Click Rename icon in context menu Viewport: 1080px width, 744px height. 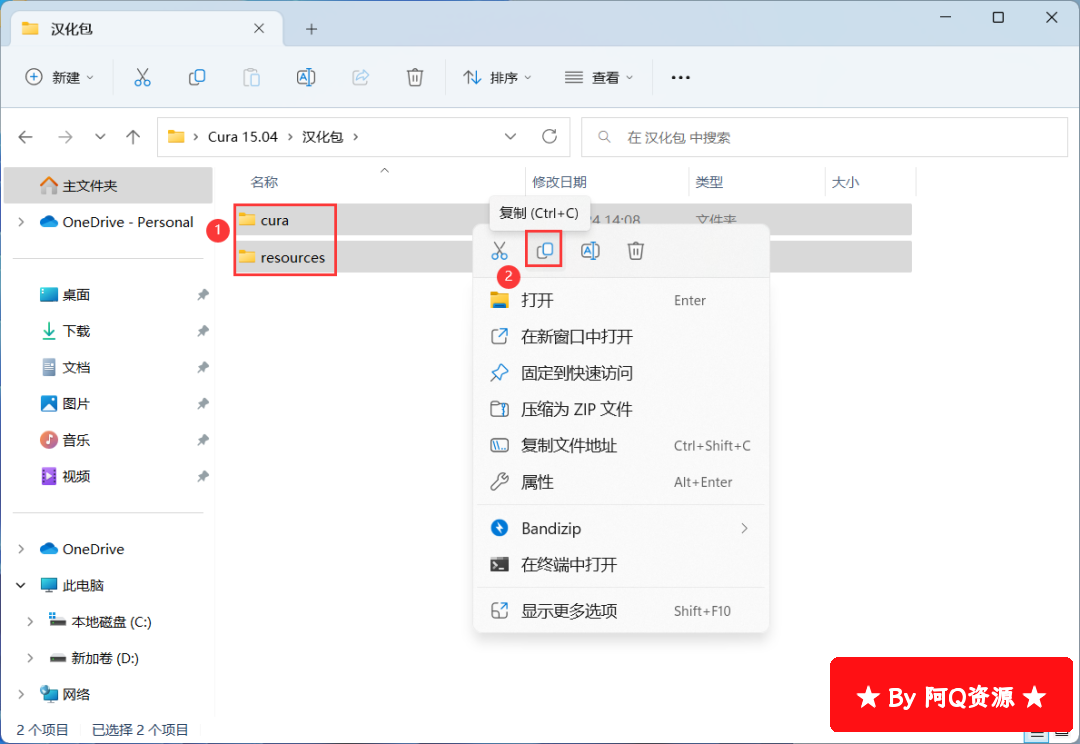point(590,251)
